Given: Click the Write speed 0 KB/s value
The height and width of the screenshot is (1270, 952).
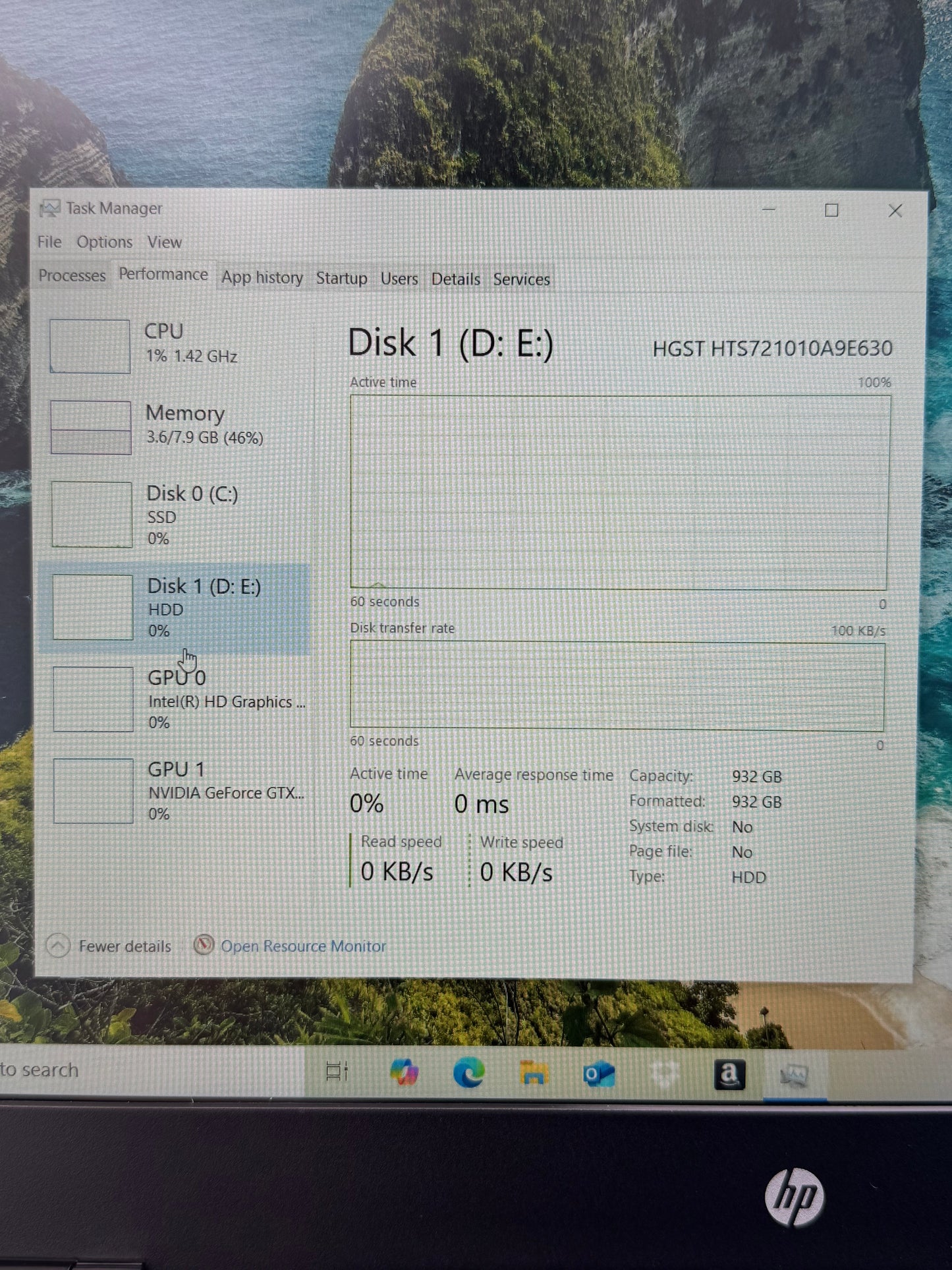Looking at the screenshot, I should point(516,873).
